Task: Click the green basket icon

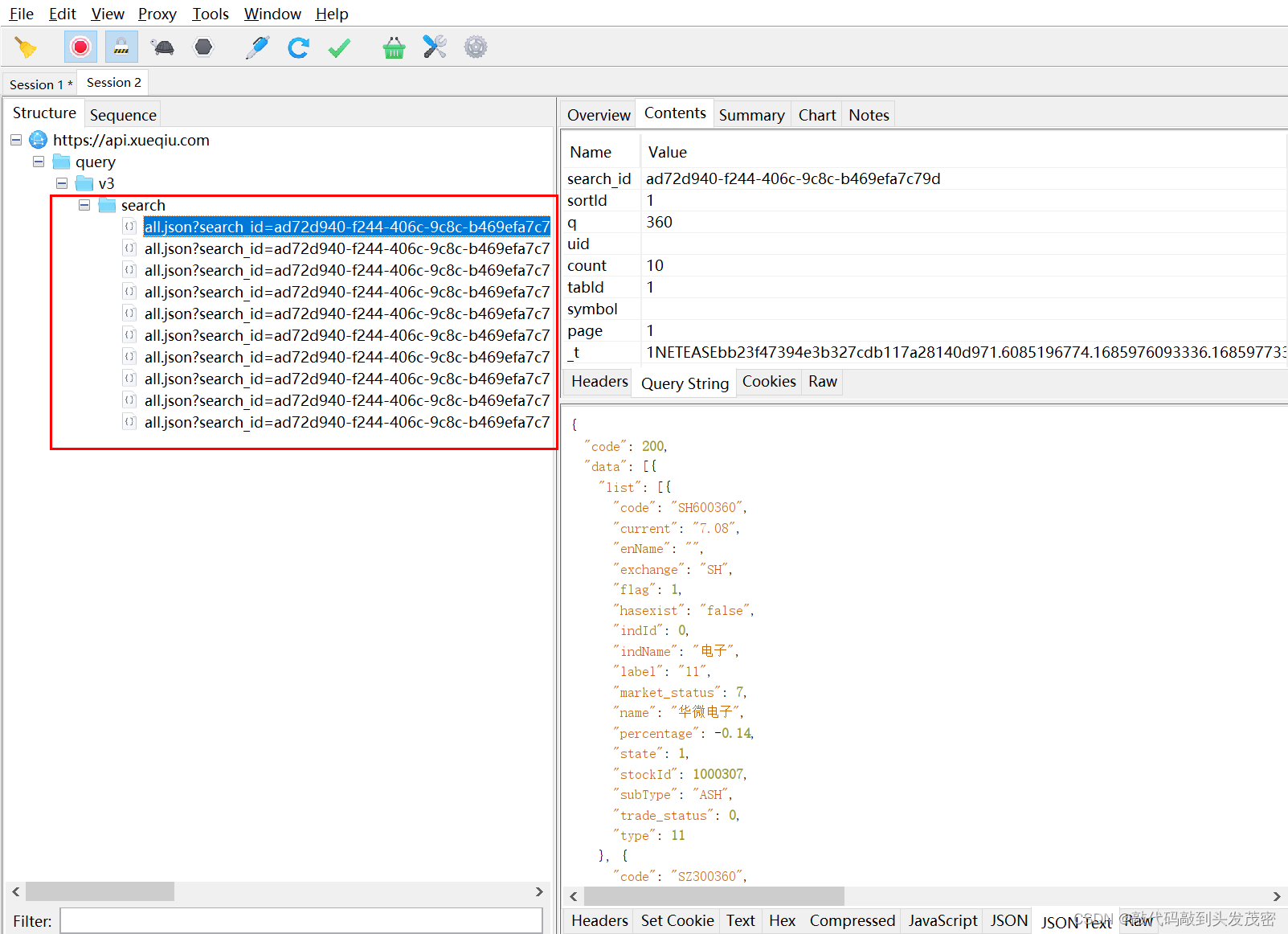Action: coord(394,47)
